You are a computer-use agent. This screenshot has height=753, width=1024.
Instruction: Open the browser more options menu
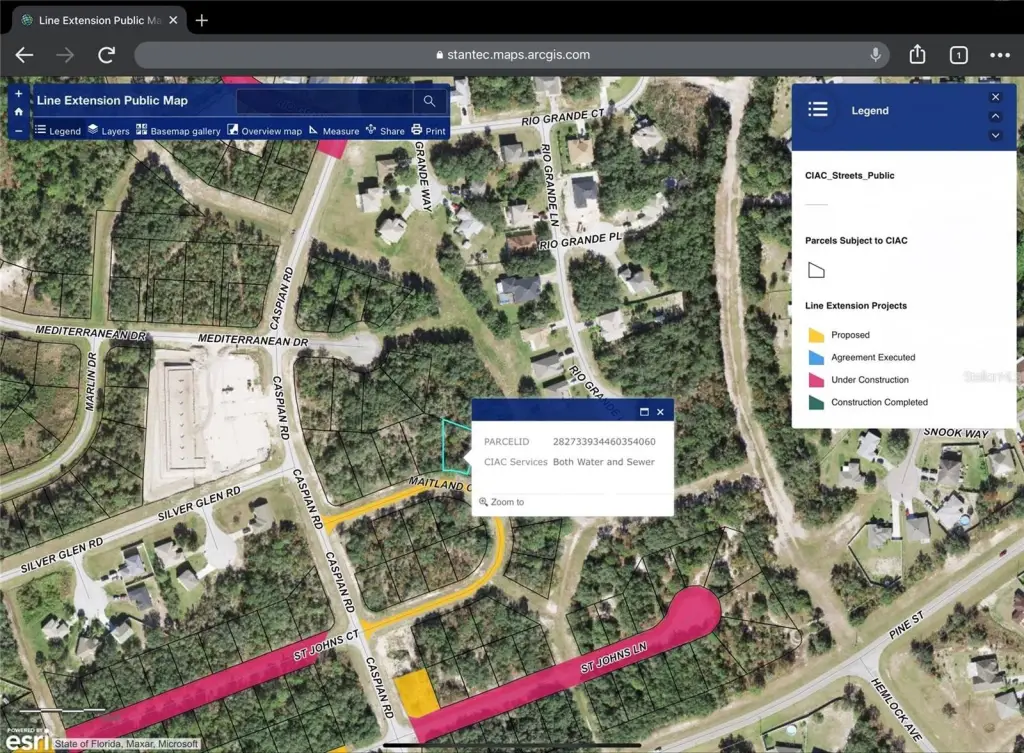(999, 55)
